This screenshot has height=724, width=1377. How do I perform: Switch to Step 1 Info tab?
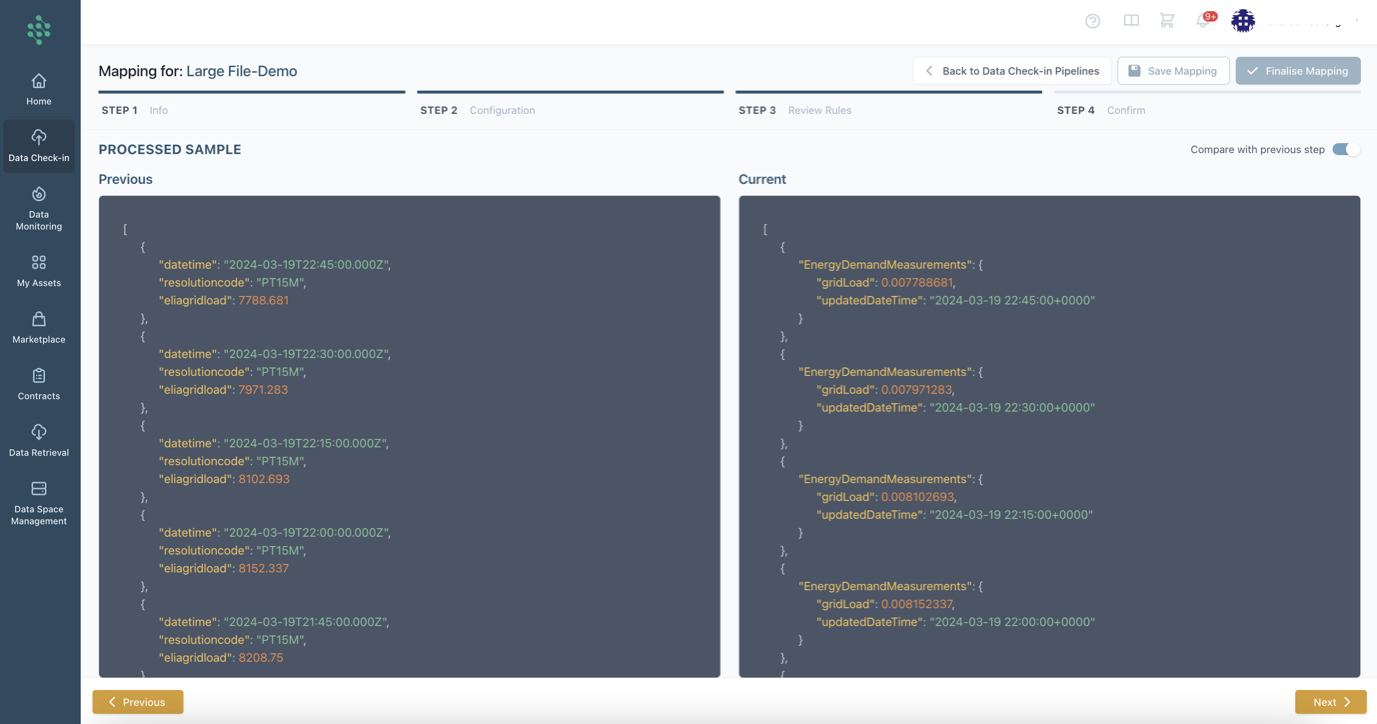click(x=135, y=110)
